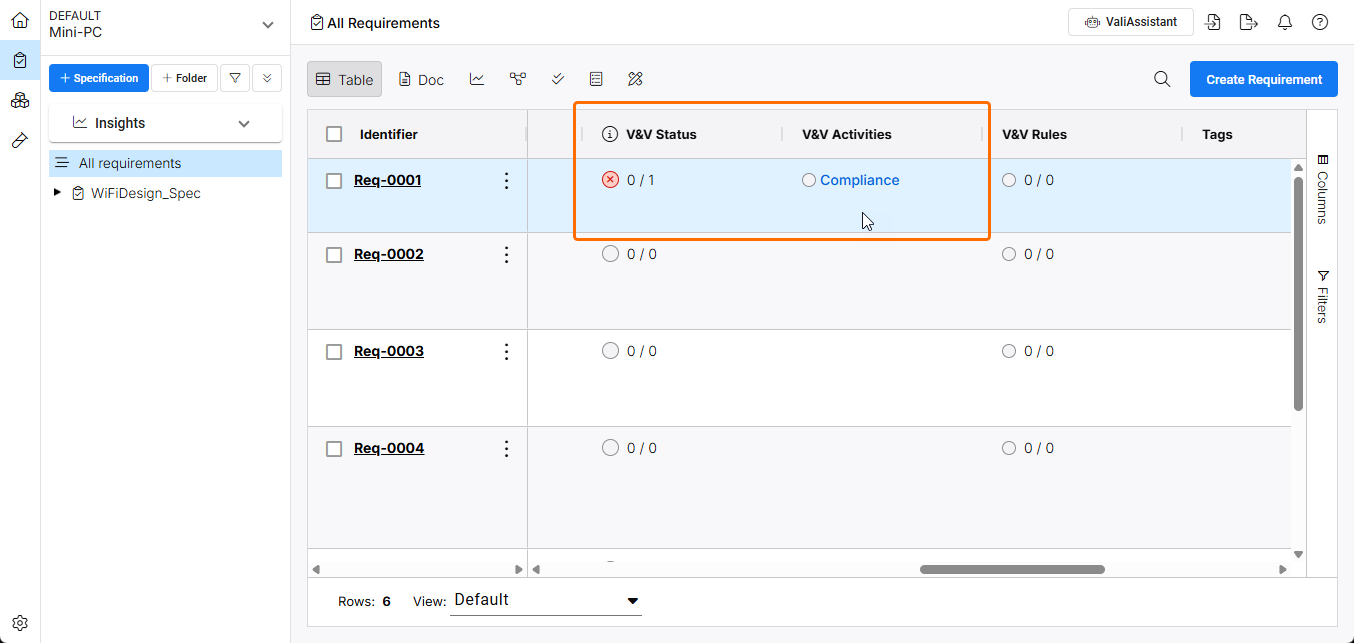Image resolution: width=1354 pixels, height=643 pixels.
Task: Expand the WiFiDesign_Spec tree node
Action: click(x=57, y=193)
